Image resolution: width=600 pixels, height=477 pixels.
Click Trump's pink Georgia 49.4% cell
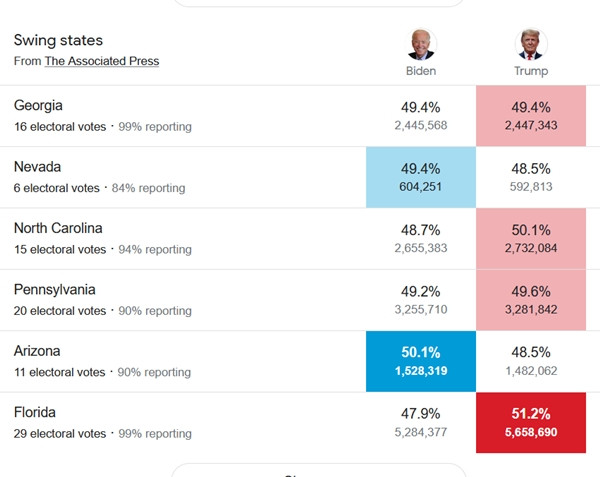coord(531,116)
